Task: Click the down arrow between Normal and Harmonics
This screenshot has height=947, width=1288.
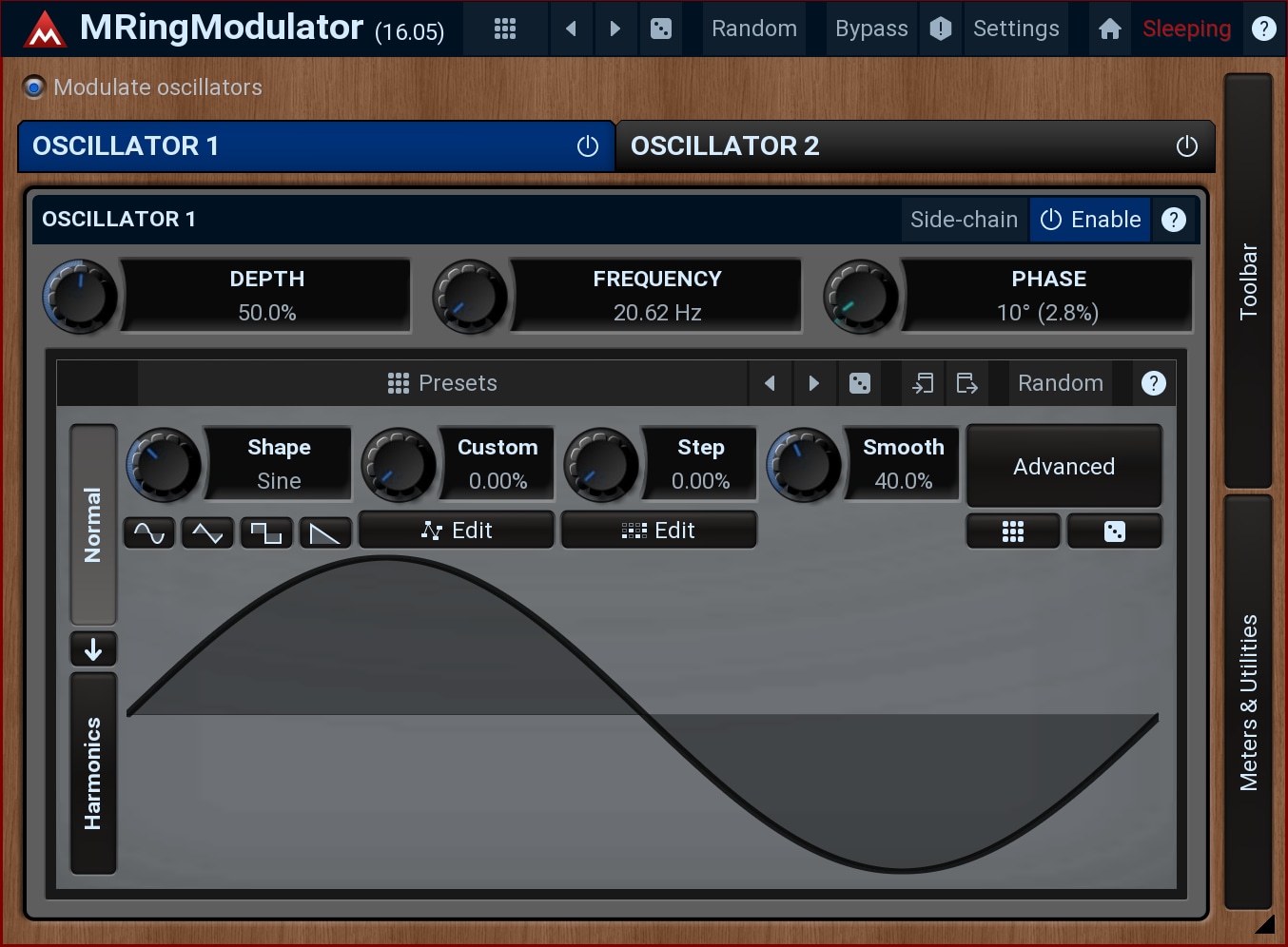Action: coord(93,649)
